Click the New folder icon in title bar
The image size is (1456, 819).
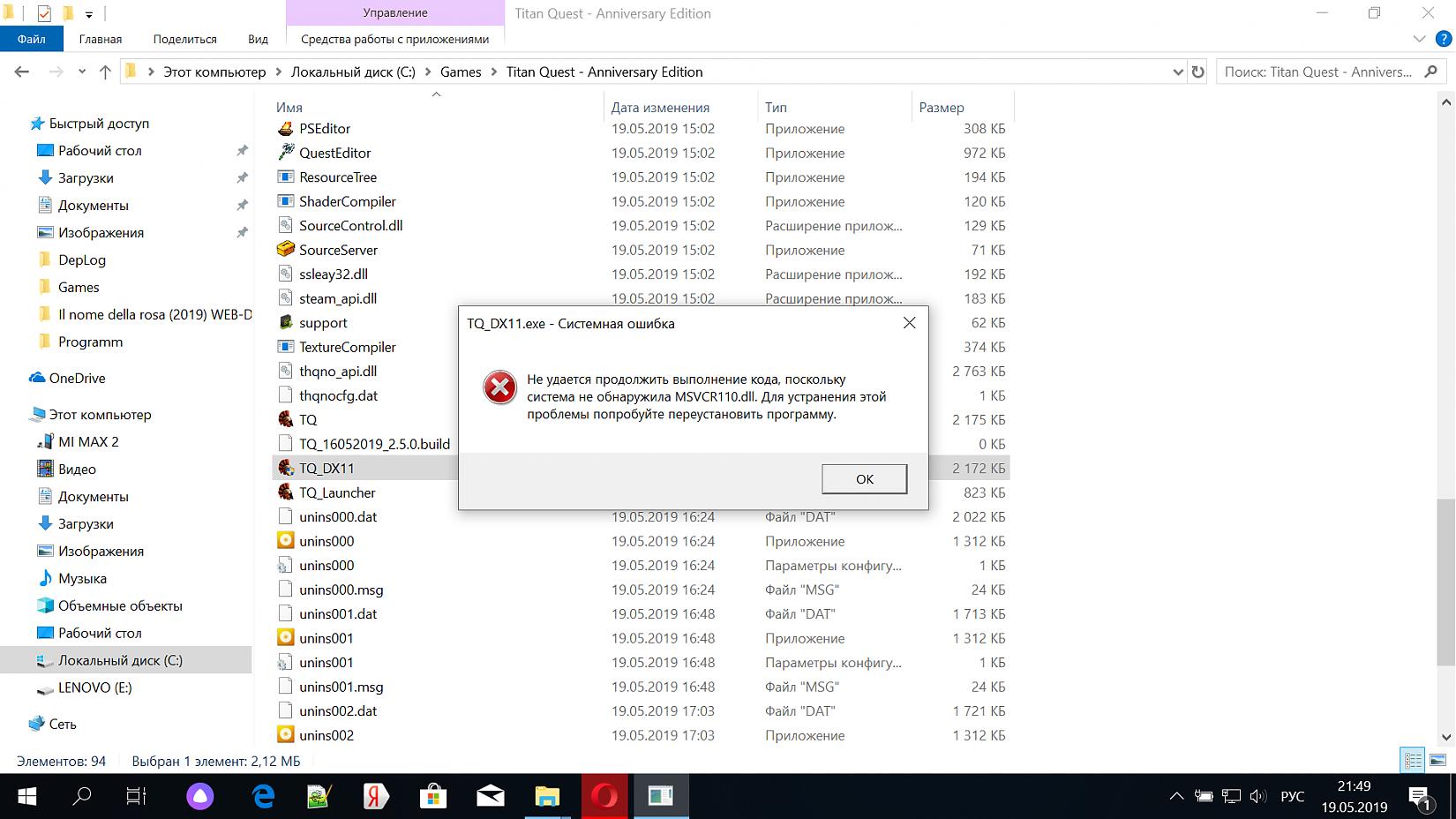click(68, 13)
